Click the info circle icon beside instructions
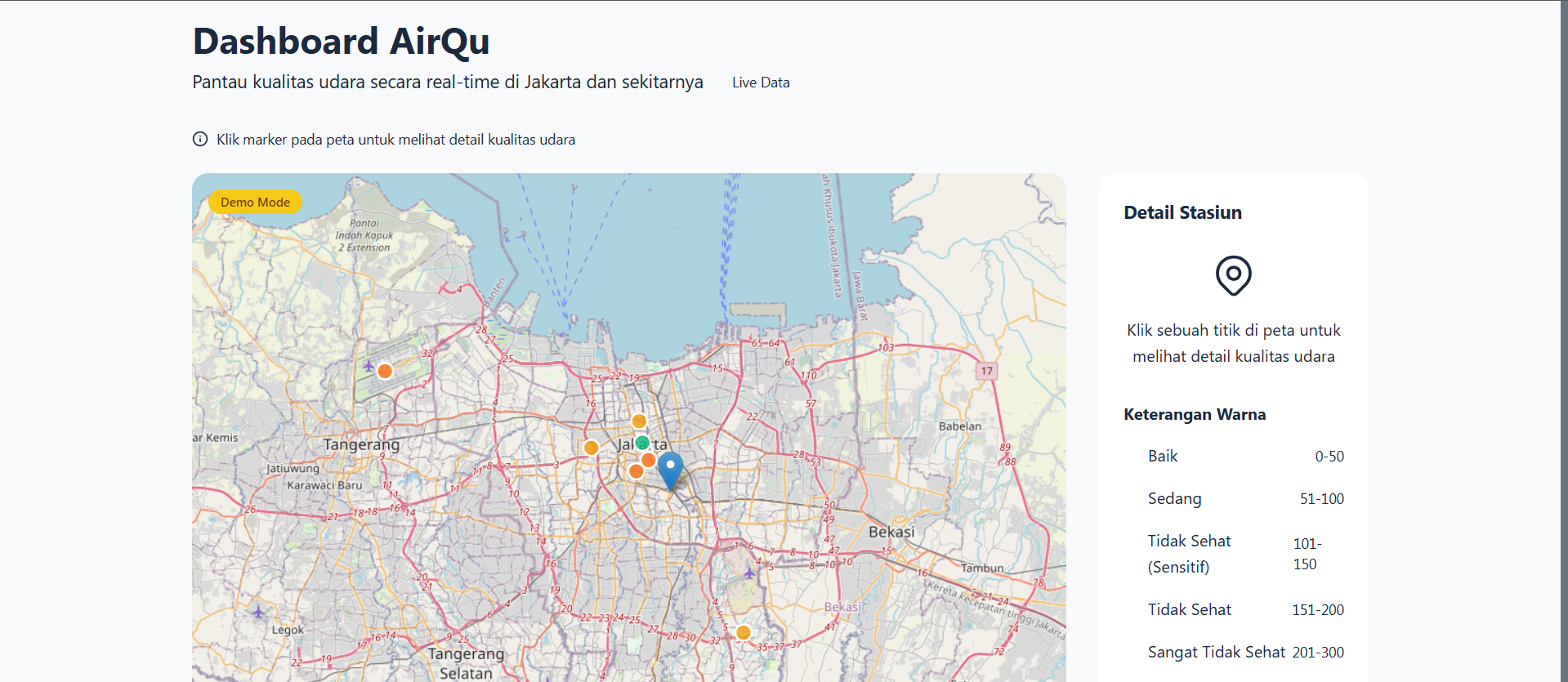 tap(200, 139)
